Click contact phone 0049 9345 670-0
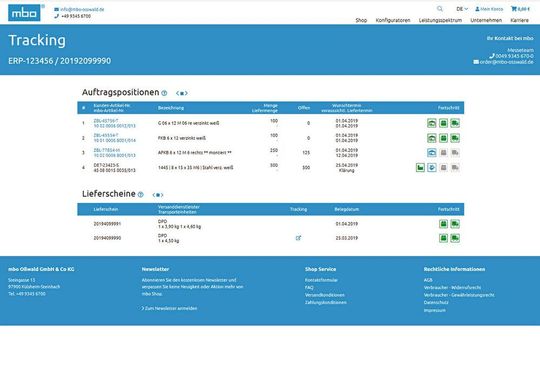This screenshot has height=374, width=540. [511, 56]
